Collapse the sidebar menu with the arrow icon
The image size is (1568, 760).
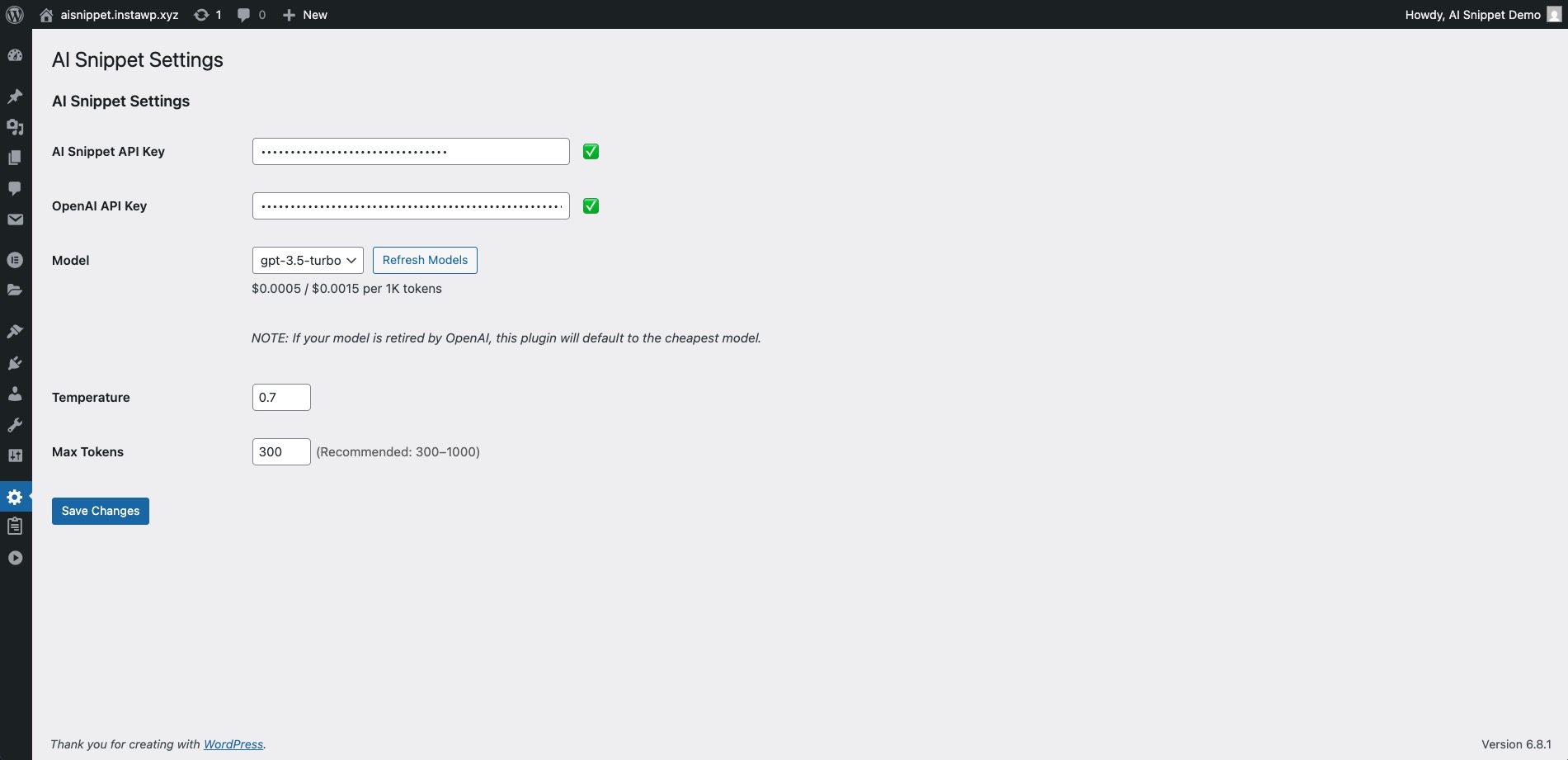15,558
